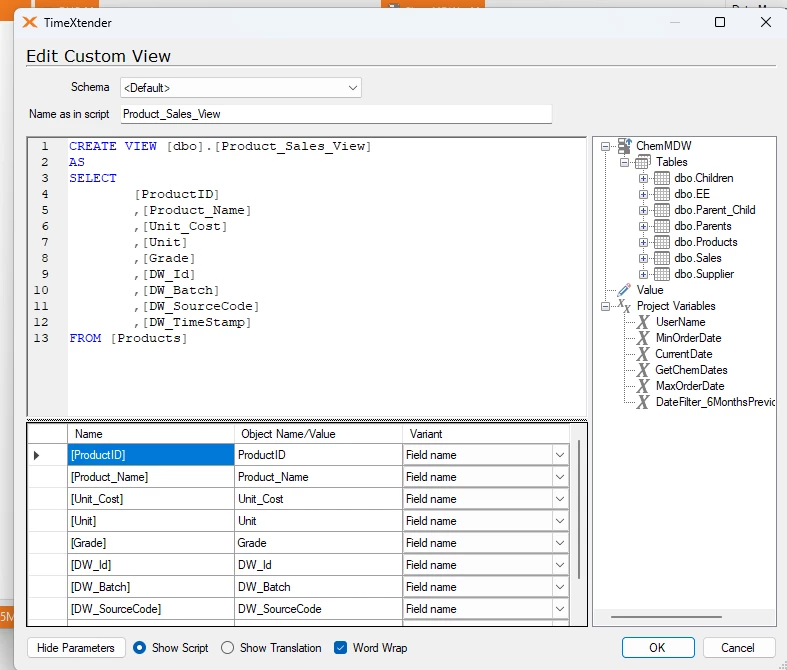Viewport: 787px width, 670px height.
Task: Click the Product_Name object value cell
Action: pyautogui.click(x=318, y=477)
